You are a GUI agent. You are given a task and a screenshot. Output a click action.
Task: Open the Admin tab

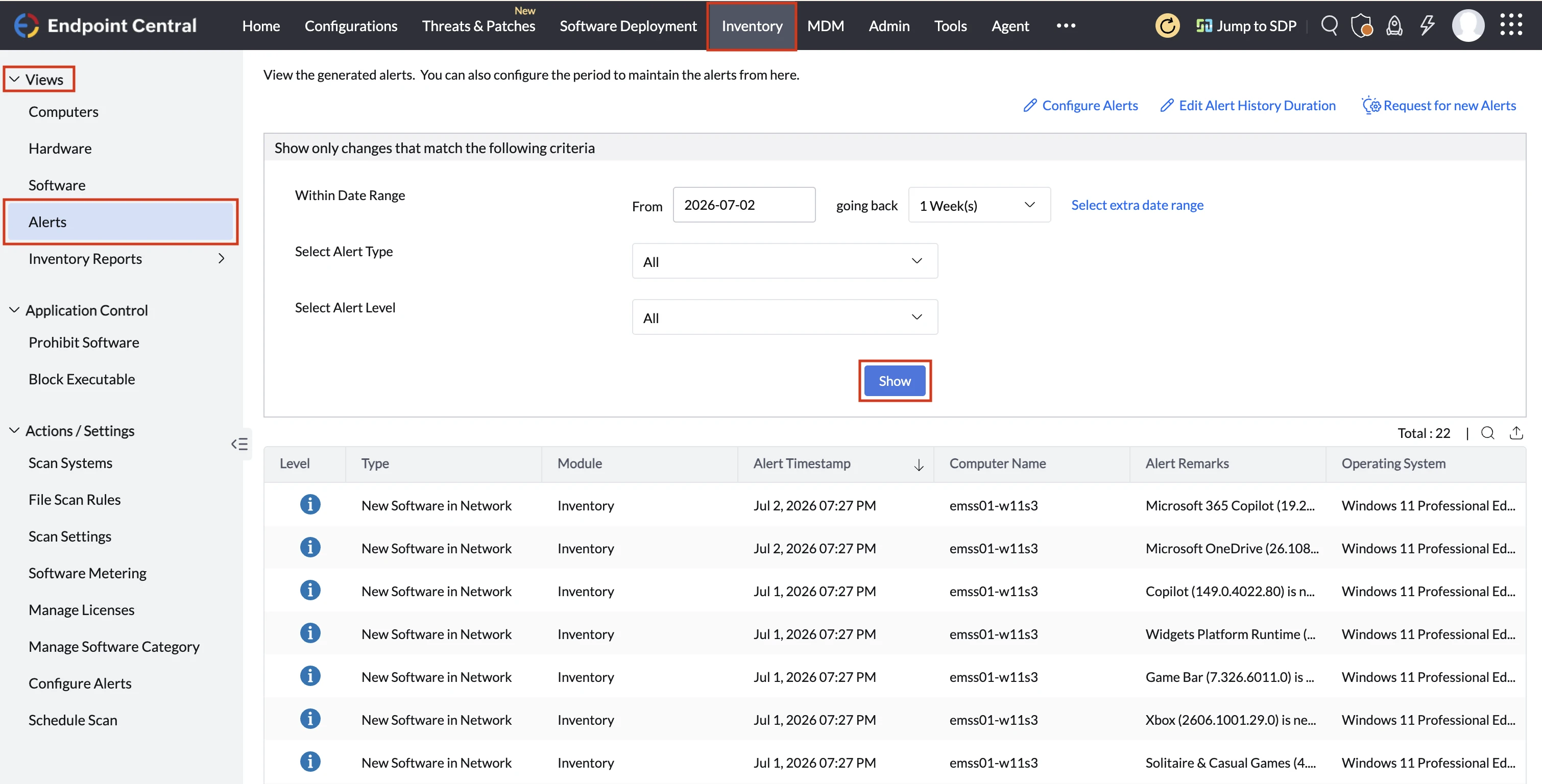point(889,26)
